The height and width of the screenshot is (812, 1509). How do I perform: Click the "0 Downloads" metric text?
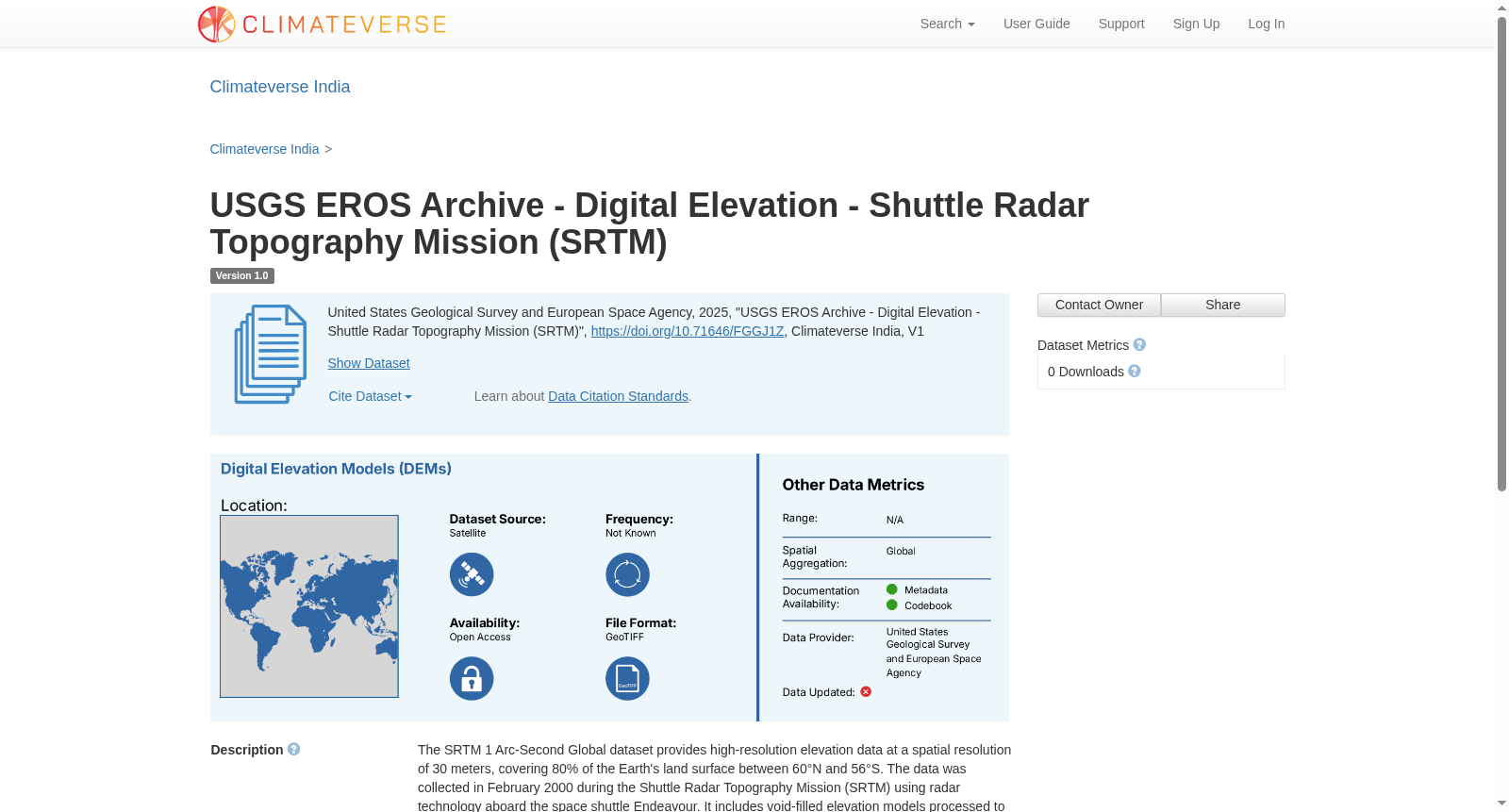(1086, 372)
